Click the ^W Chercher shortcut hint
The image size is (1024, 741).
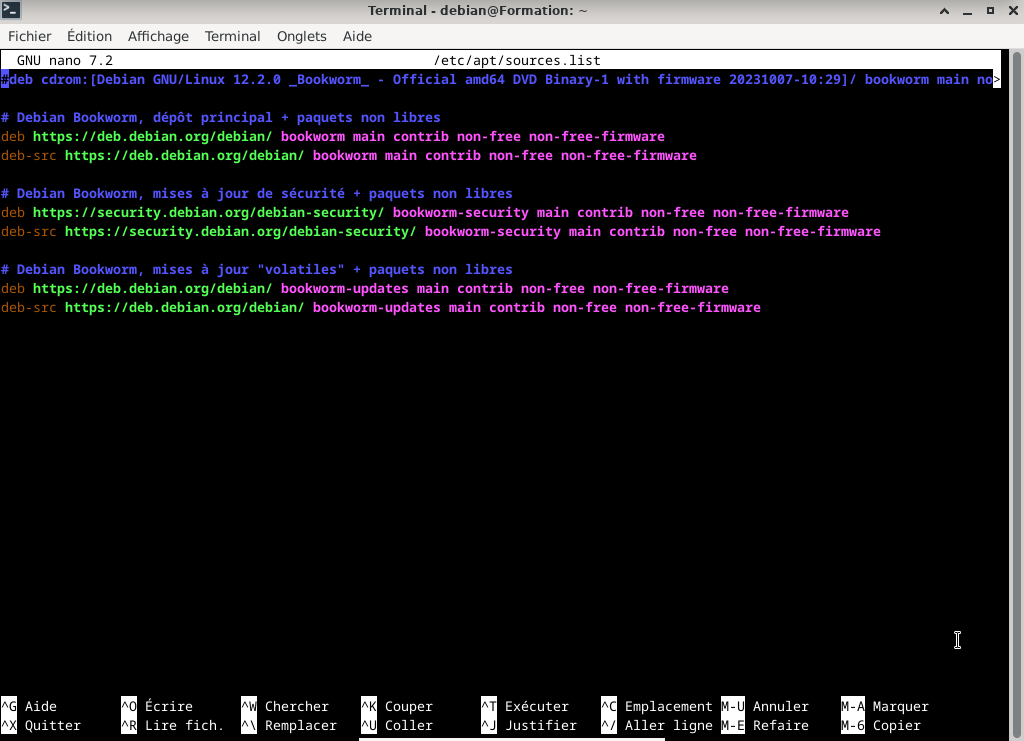[285, 706]
